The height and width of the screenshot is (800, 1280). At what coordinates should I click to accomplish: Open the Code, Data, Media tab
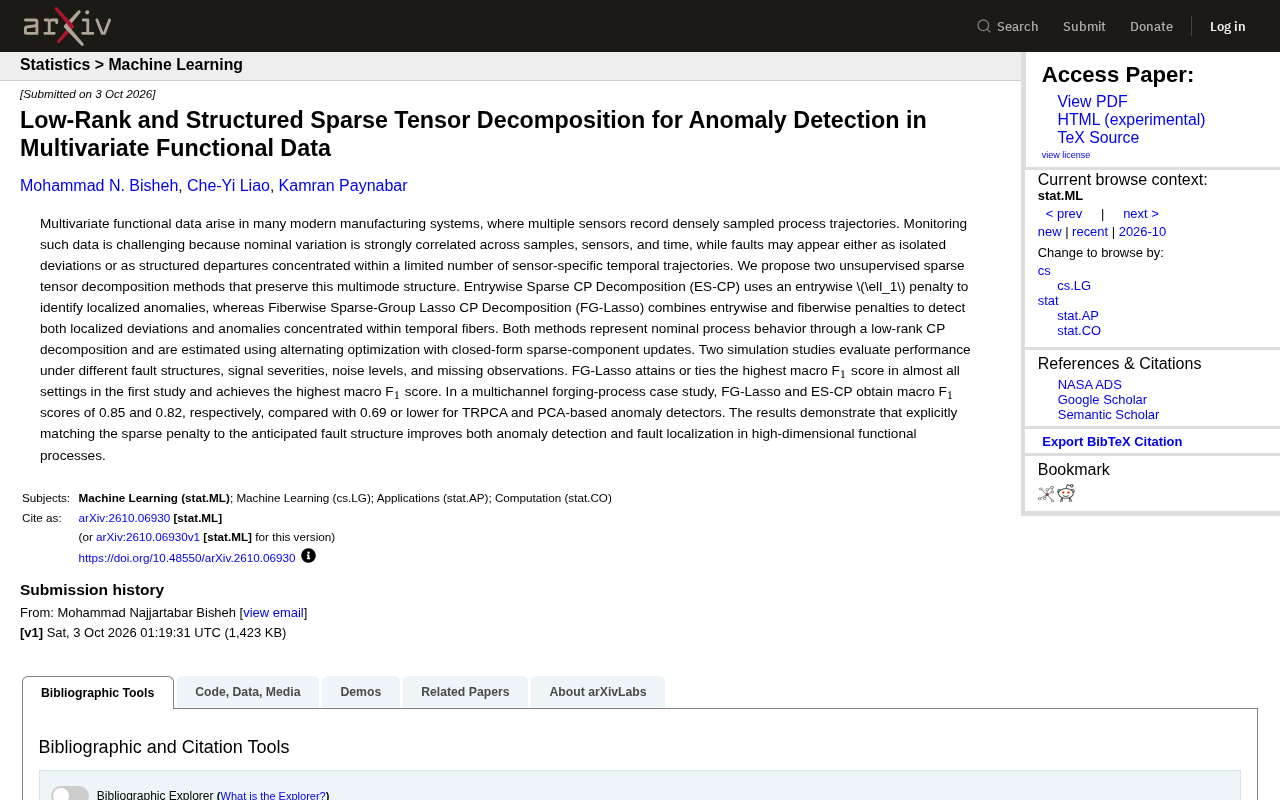click(x=248, y=692)
